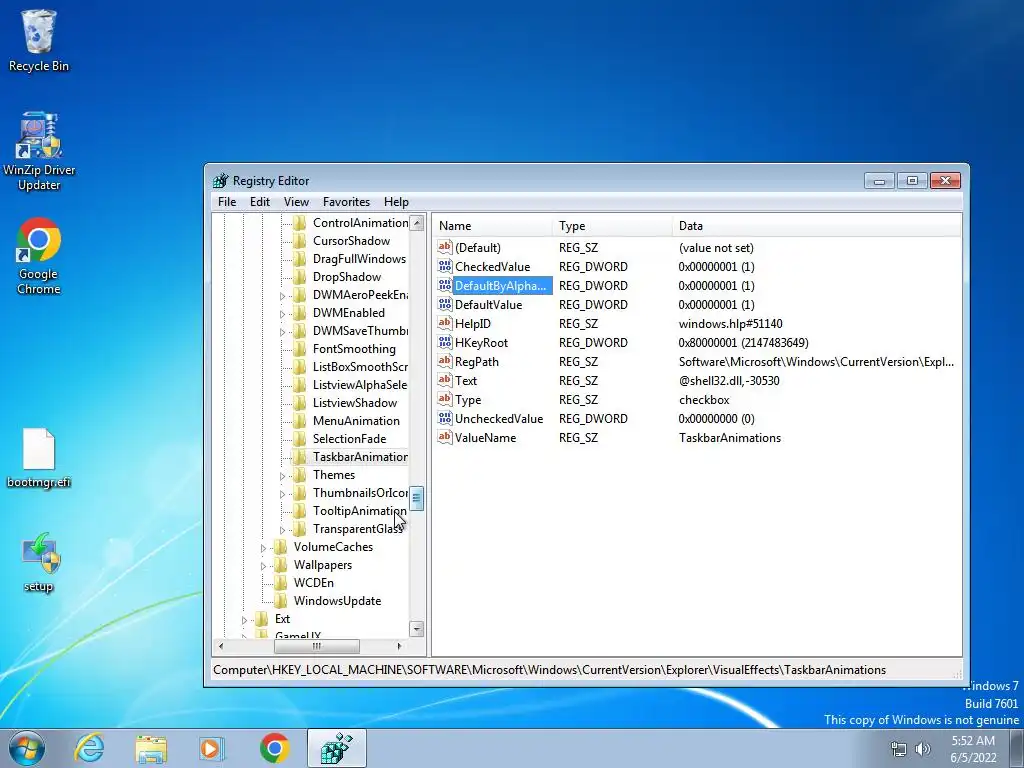Sort values by the Name column
The width and height of the screenshot is (1024, 768).
click(x=492, y=226)
